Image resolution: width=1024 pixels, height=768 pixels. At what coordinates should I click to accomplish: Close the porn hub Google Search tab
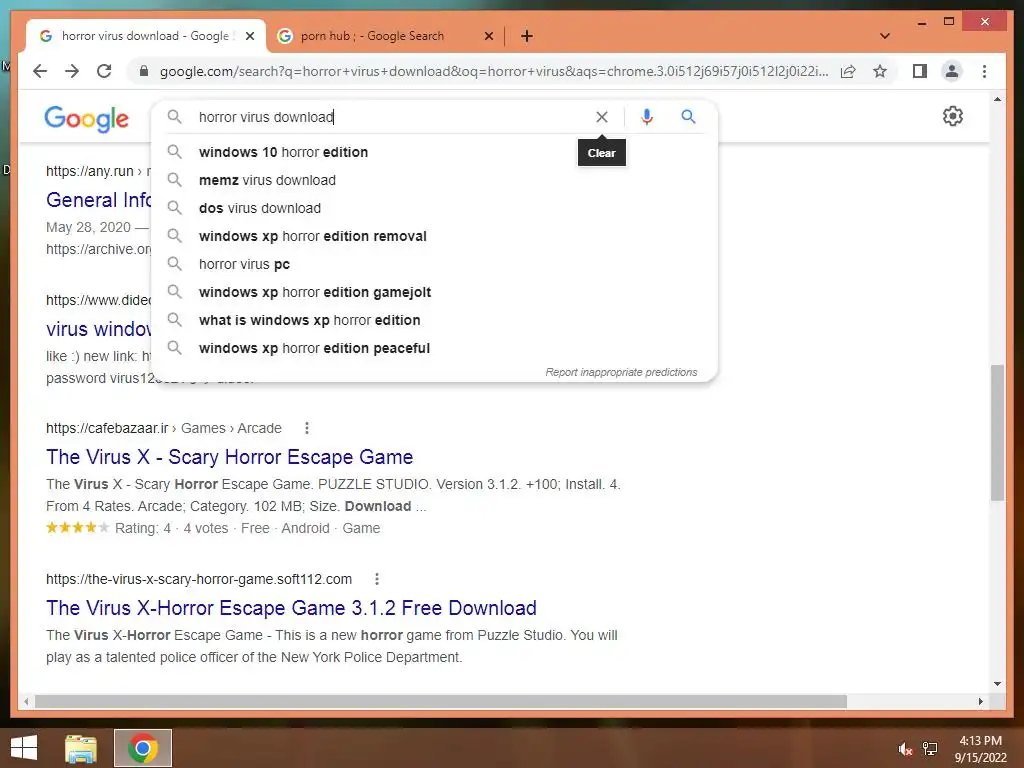(488, 36)
